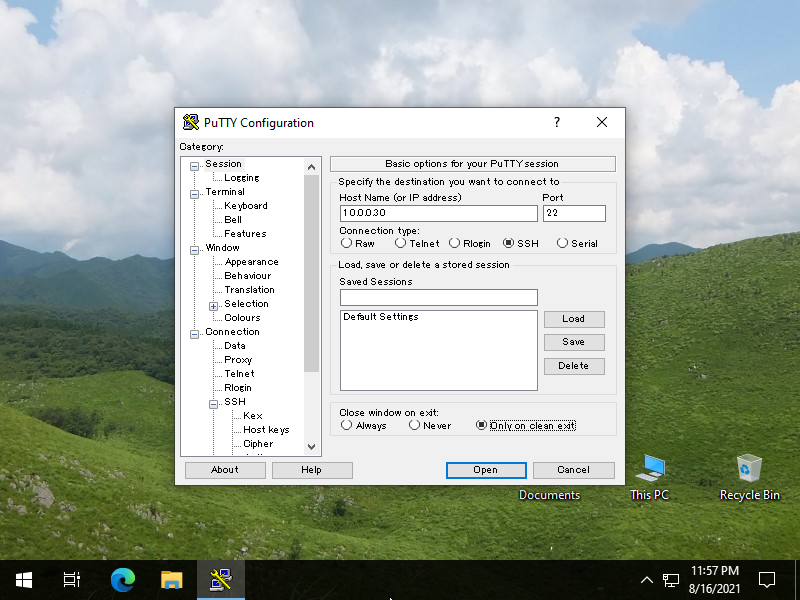
Task: Collapse the Terminal tree node
Action: click(194, 194)
